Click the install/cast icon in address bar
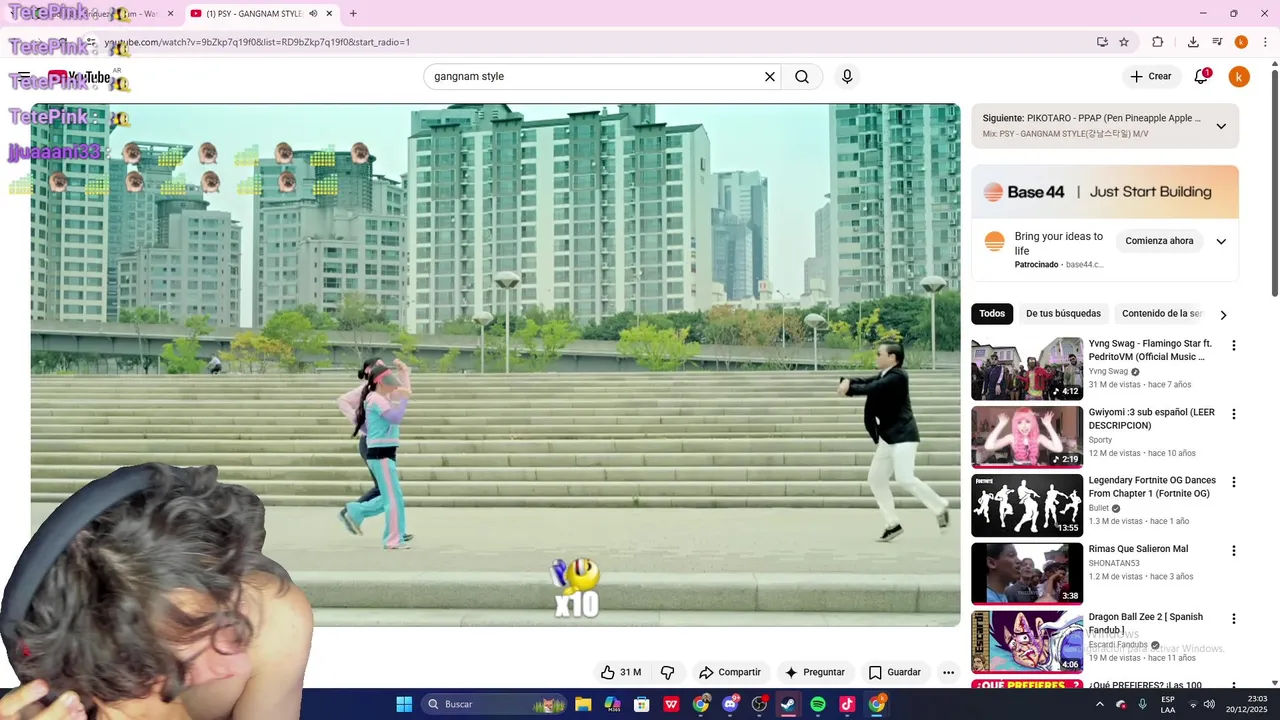 [x=1102, y=42]
